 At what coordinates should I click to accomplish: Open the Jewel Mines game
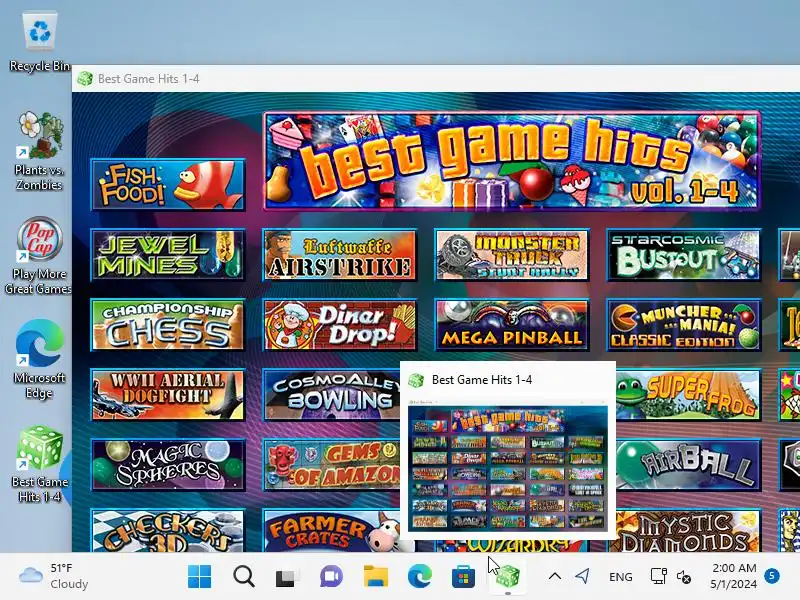168,255
